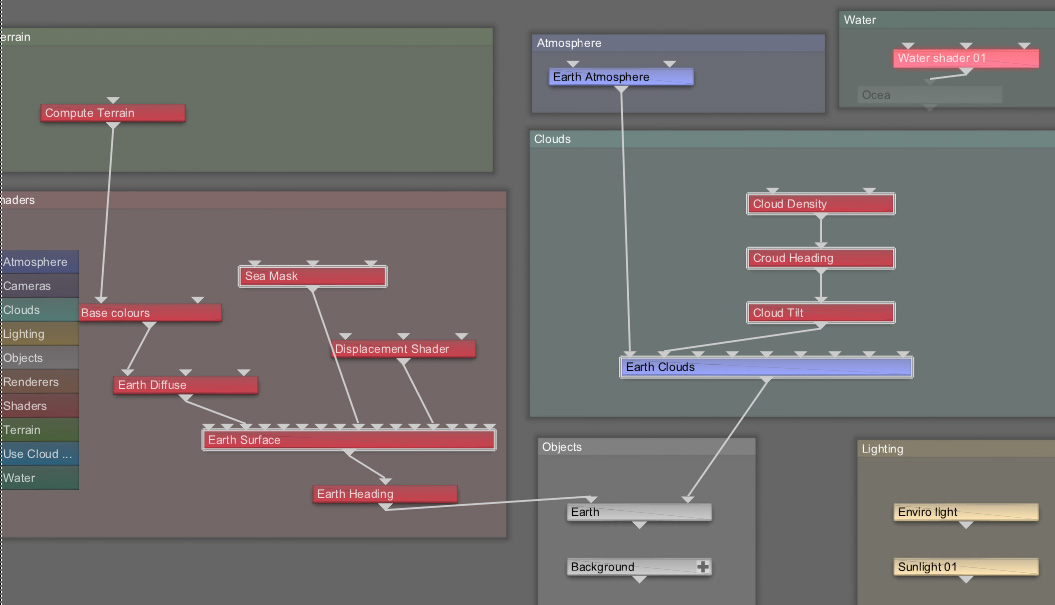Click the Water shader 01 node
Viewport: 1055px width, 605px height.
pos(965,58)
